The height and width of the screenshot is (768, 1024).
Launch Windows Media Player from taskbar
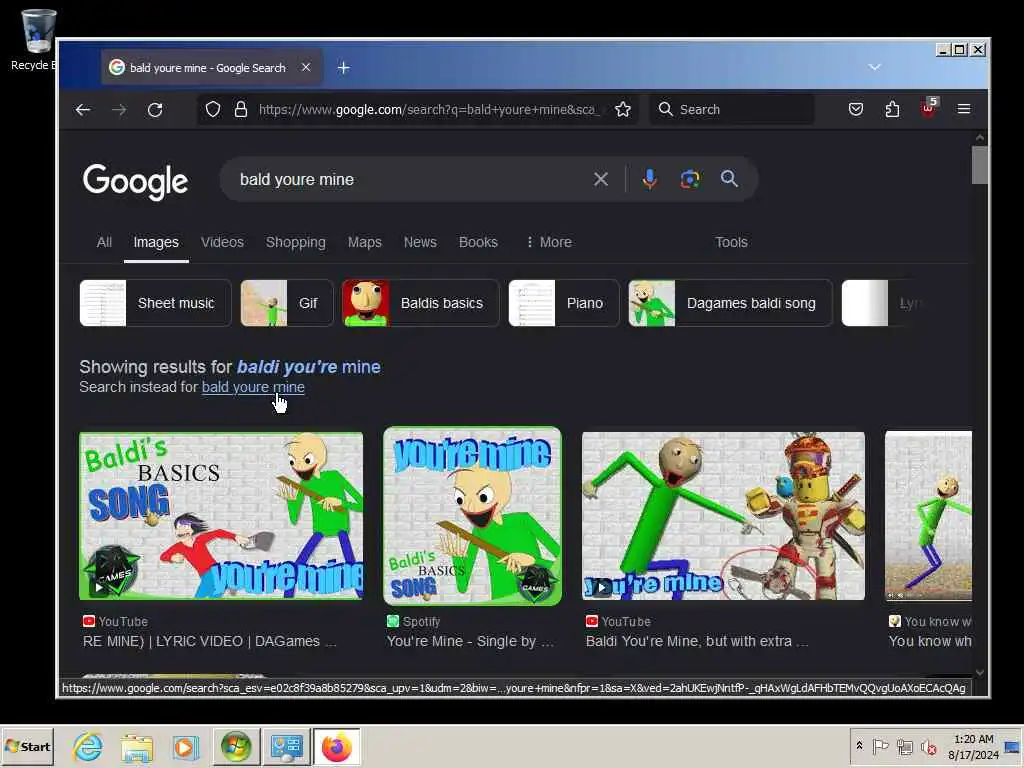[185, 747]
